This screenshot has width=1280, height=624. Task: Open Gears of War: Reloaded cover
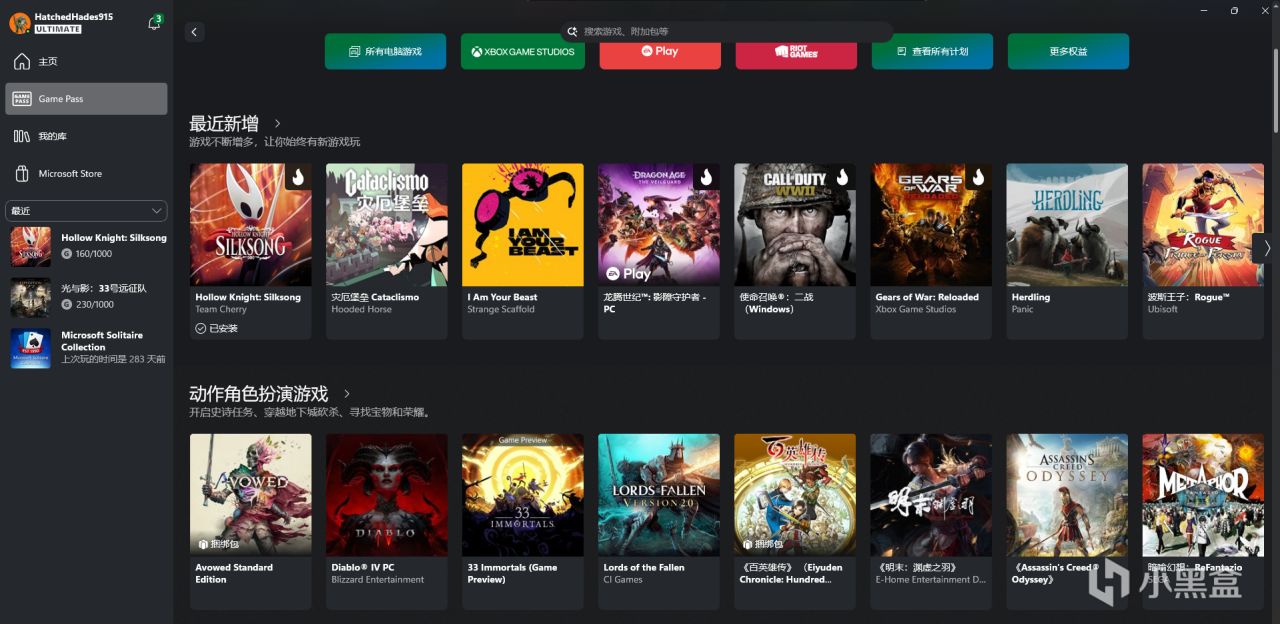pyautogui.click(x=930, y=225)
